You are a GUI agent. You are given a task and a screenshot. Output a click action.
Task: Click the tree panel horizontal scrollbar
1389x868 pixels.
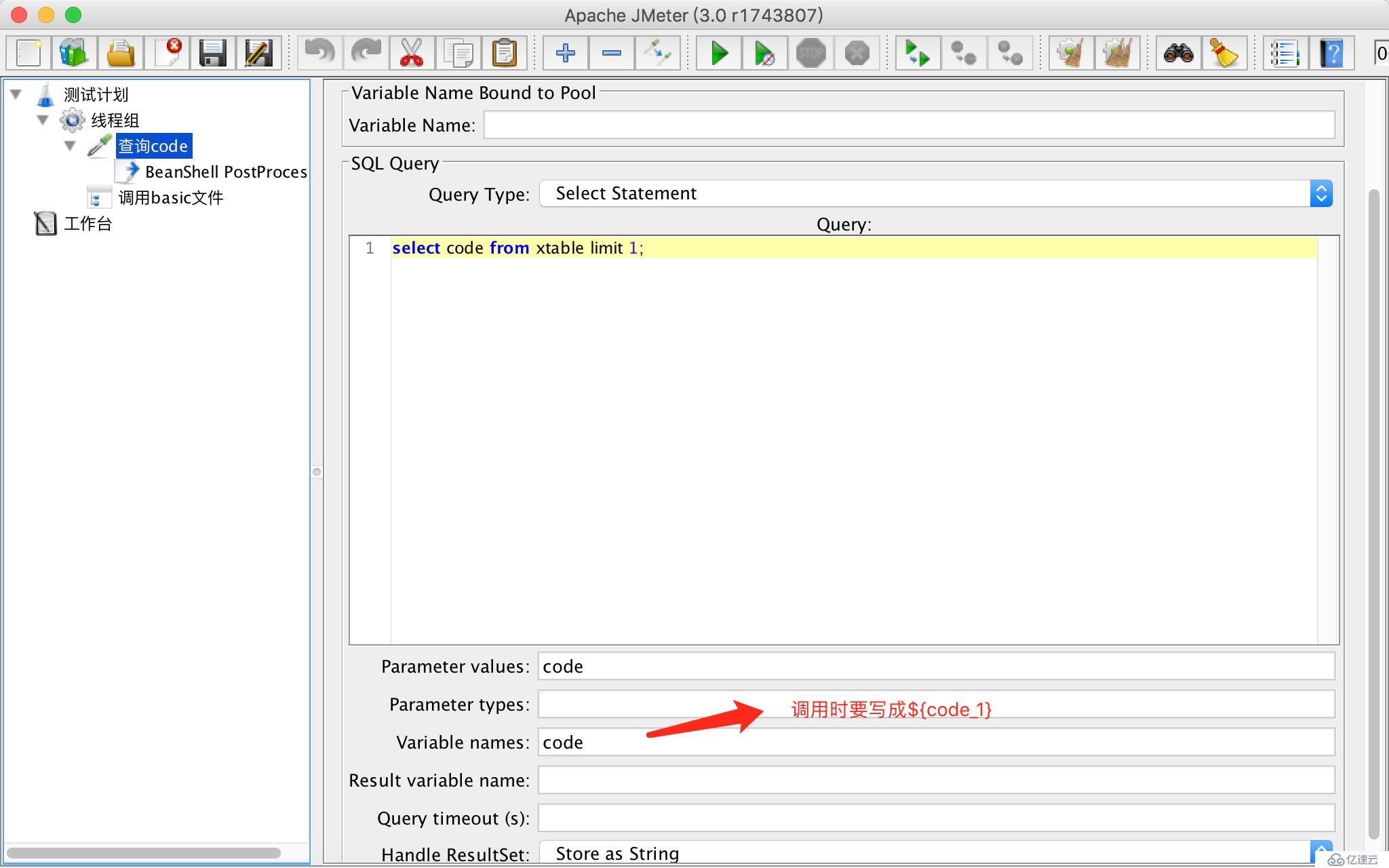pos(144,853)
